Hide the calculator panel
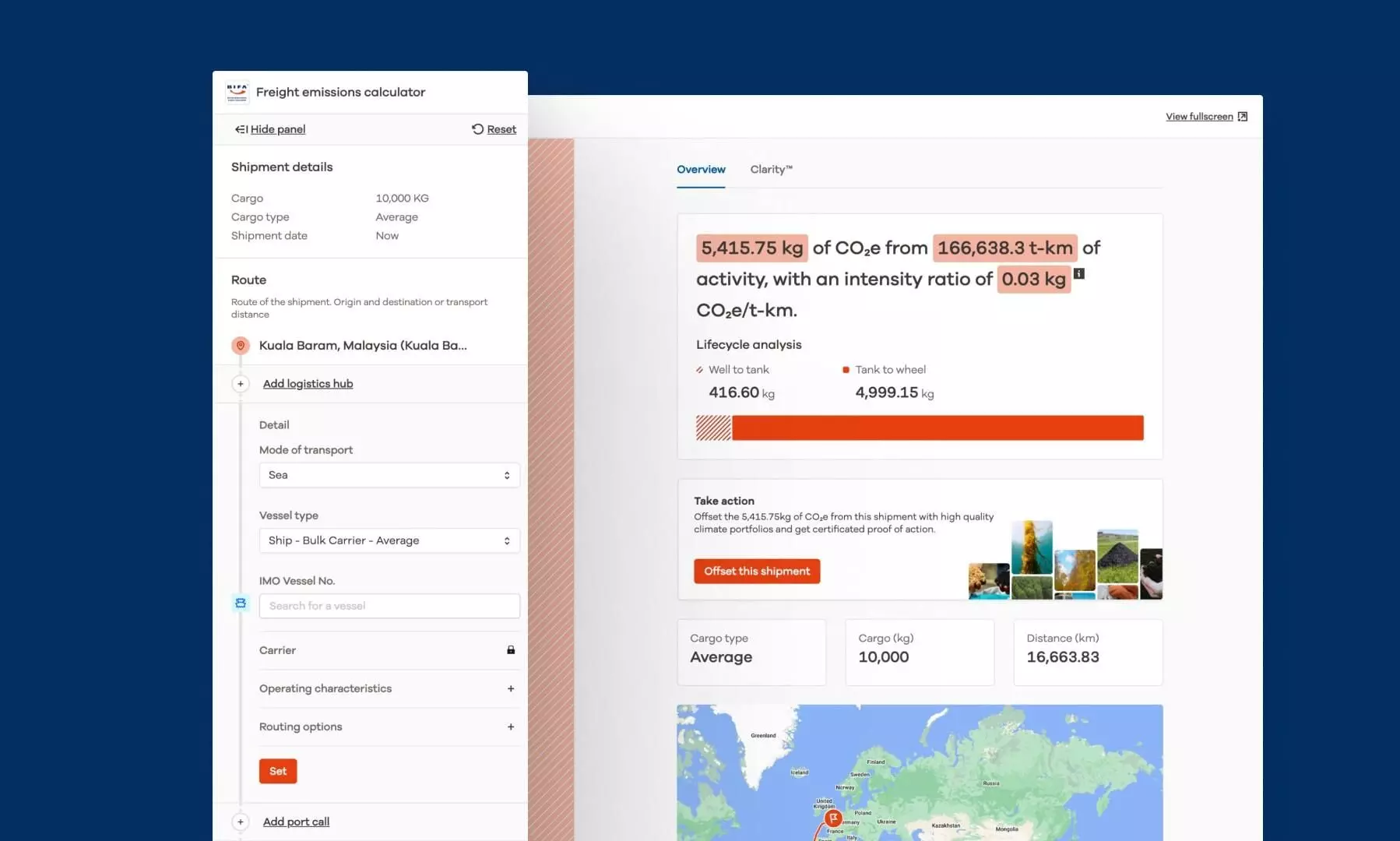 pos(269,129)
